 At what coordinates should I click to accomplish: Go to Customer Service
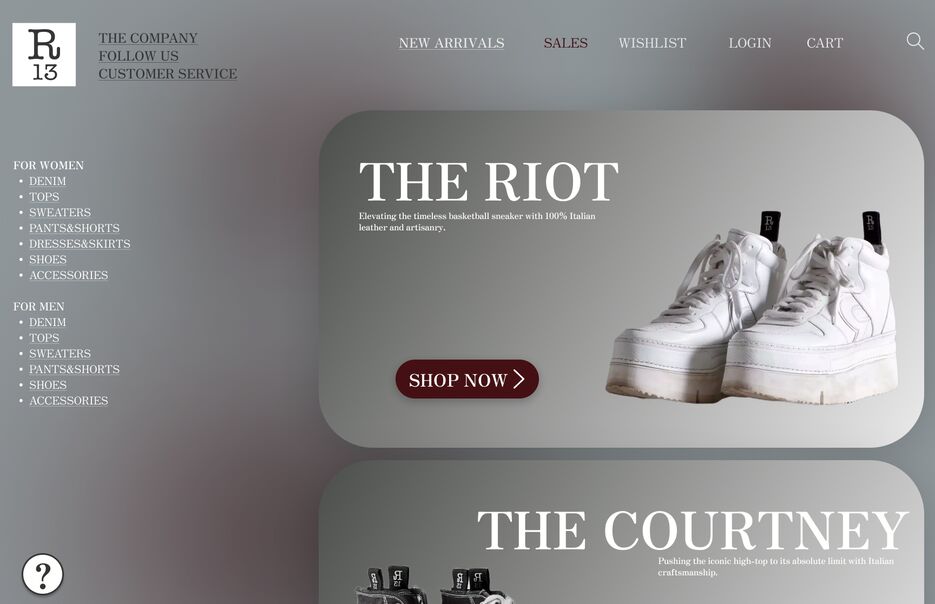pyautogui.click(x=168, y=74)
